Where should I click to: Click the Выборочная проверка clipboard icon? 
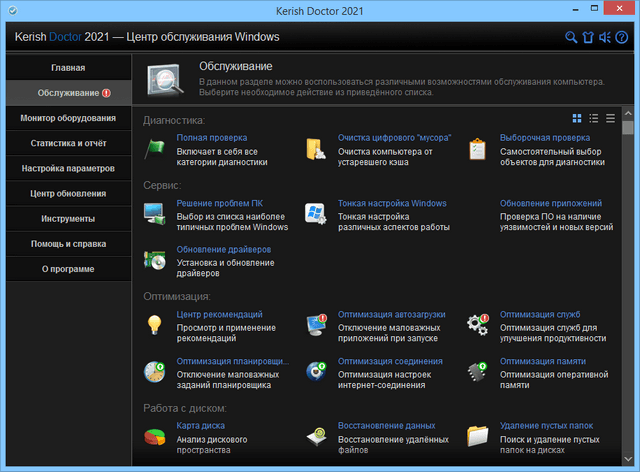[478, 149]
